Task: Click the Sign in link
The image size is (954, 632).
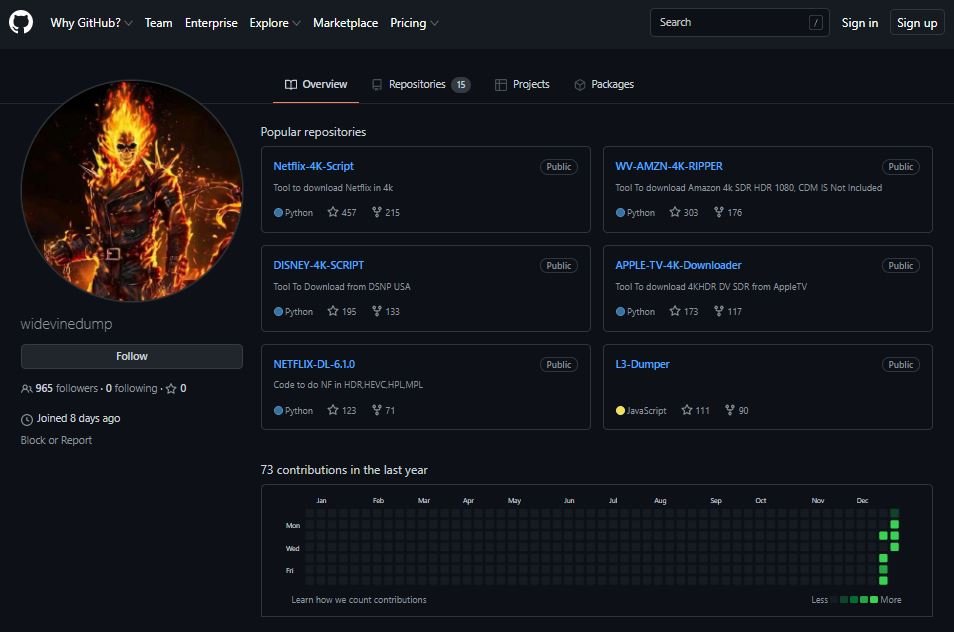Action: pos(859,23)
